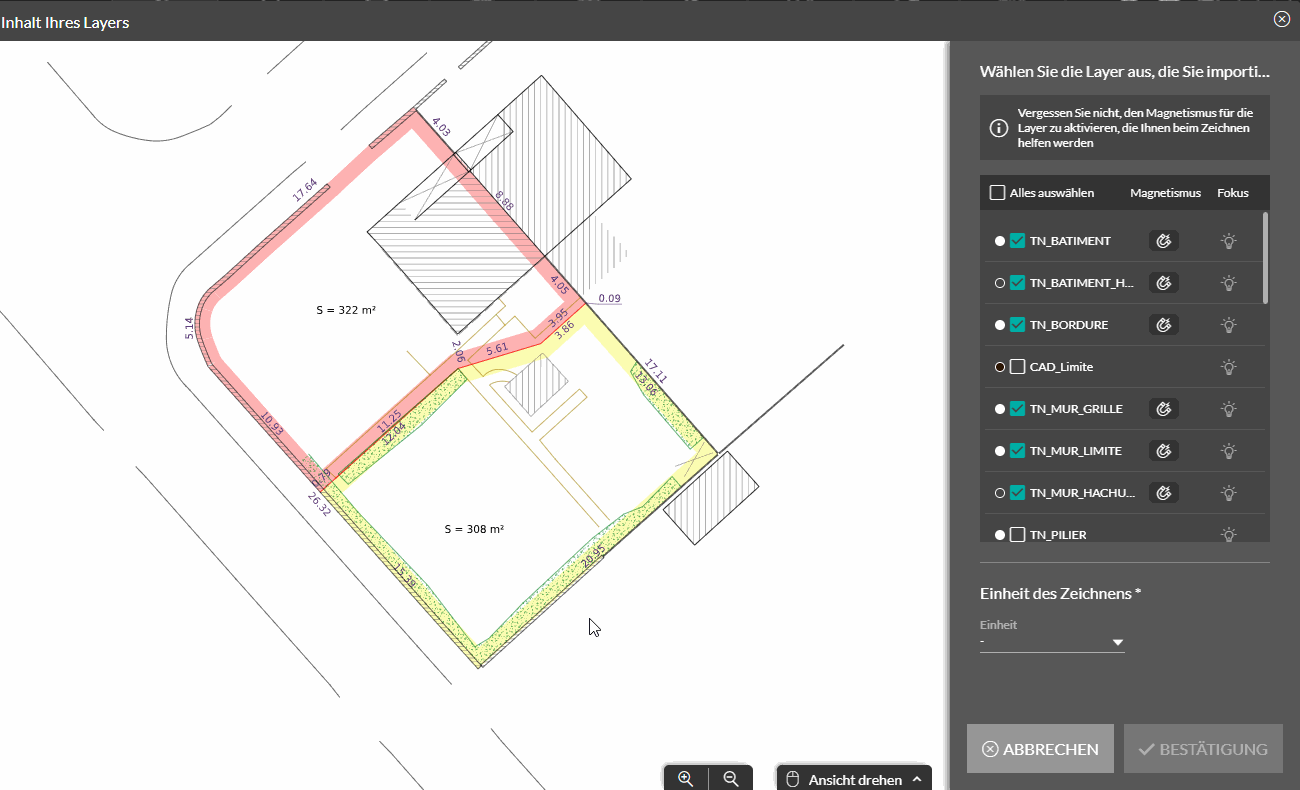The image size is (1300, 790).
Task: Click the white color dot of TN_BORDURE
Action: pos(1000,325)
